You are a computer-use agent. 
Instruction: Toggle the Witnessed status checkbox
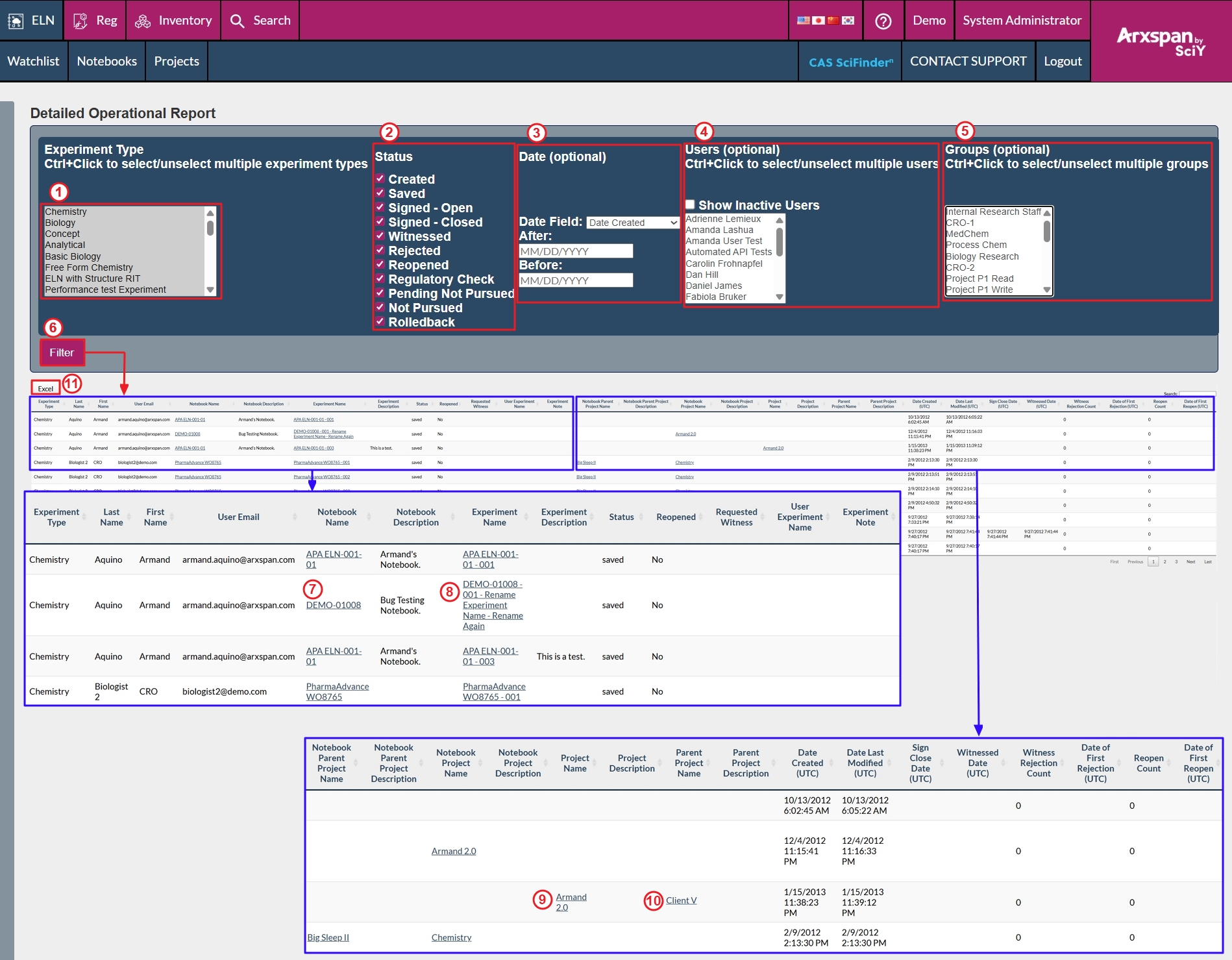[x=380, y=236]
